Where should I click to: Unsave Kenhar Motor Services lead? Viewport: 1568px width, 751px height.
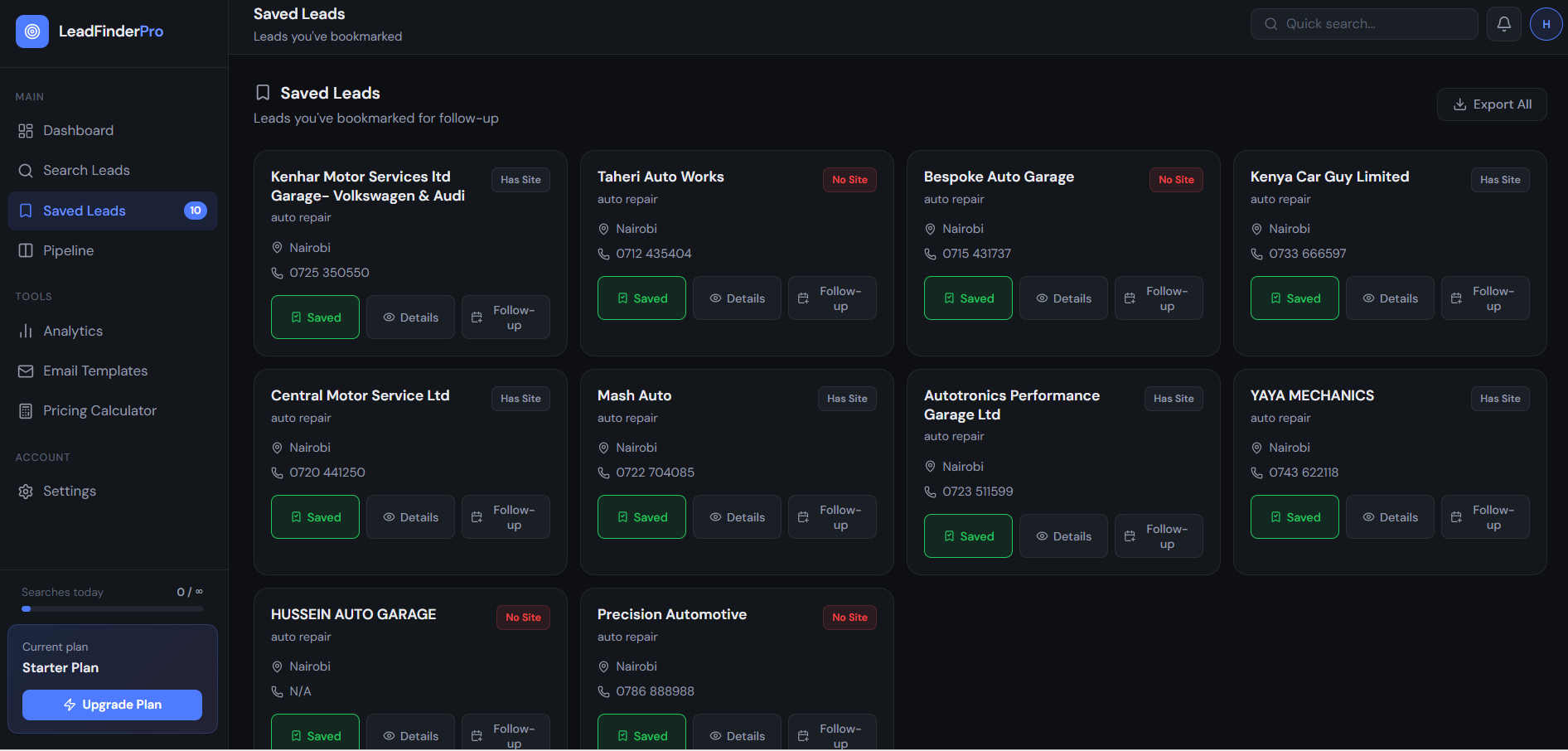tap(315, 317)
